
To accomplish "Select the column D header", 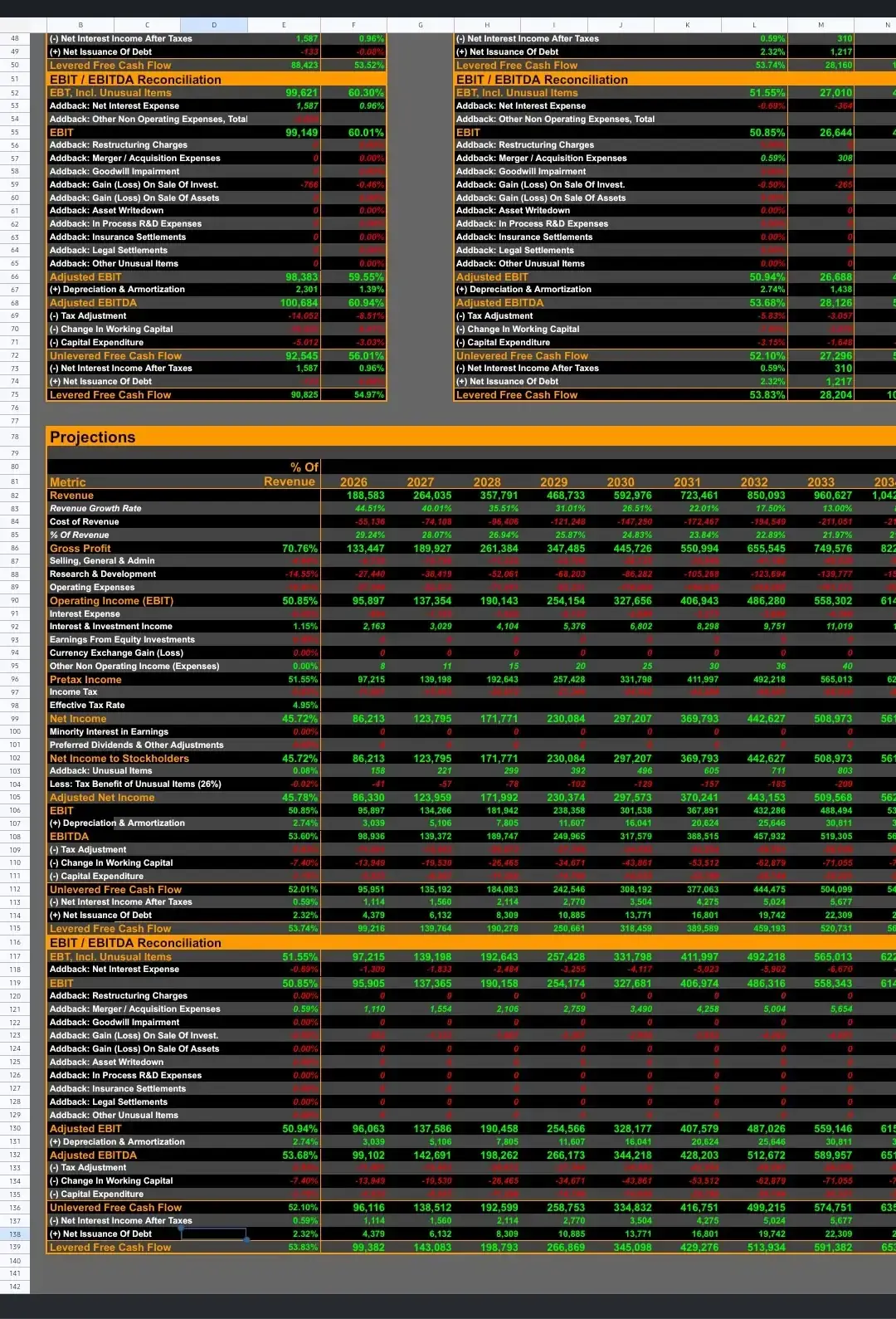I will [x=213, y=25].
